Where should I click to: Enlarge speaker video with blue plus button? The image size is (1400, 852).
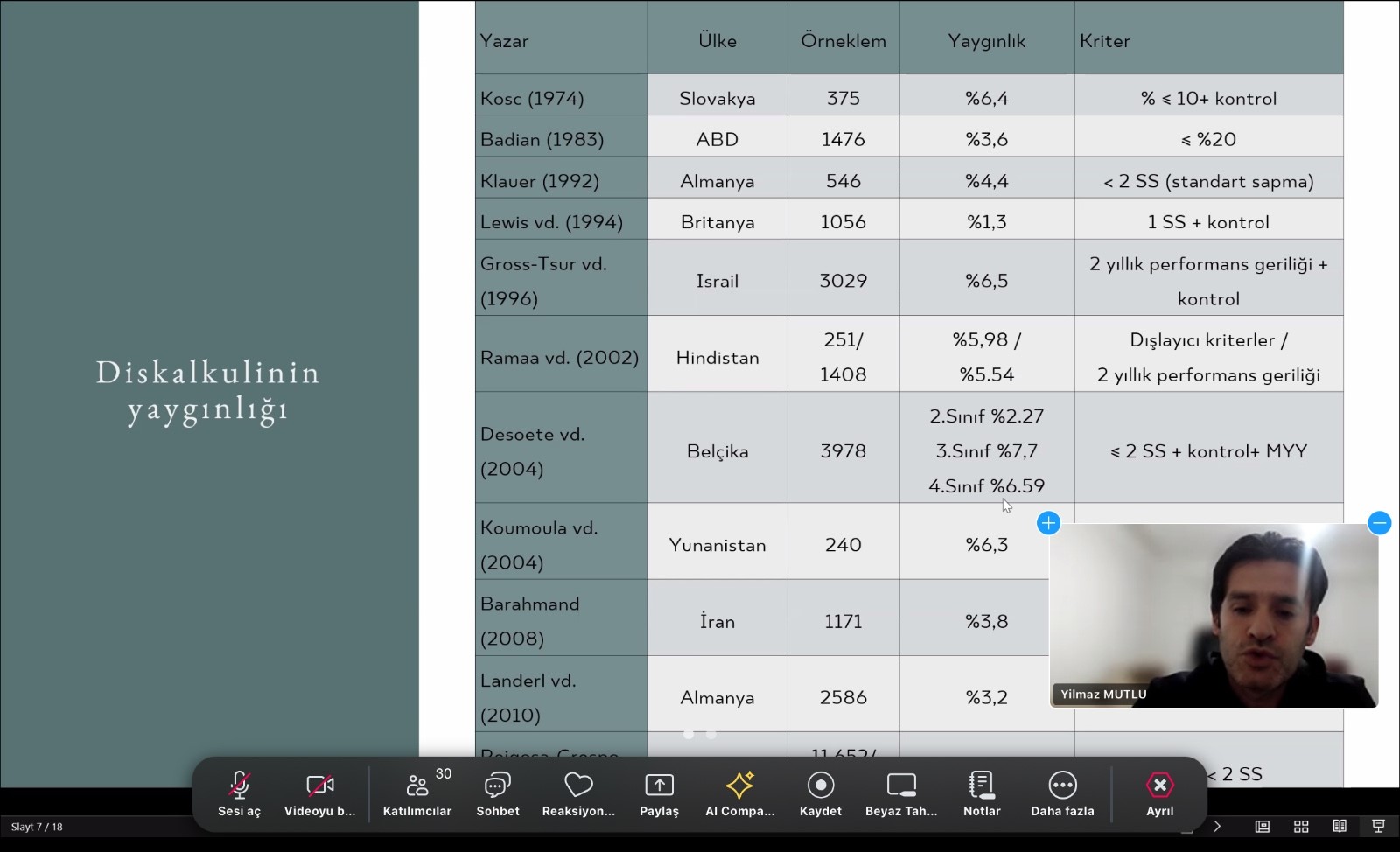click(x=1048, y=523)
